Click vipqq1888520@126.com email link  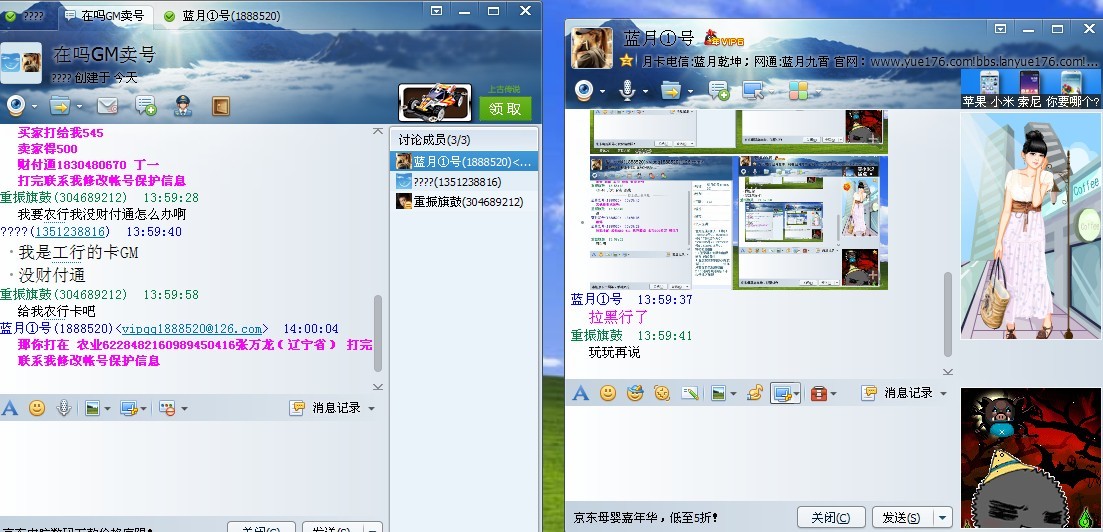click(191, 329)
